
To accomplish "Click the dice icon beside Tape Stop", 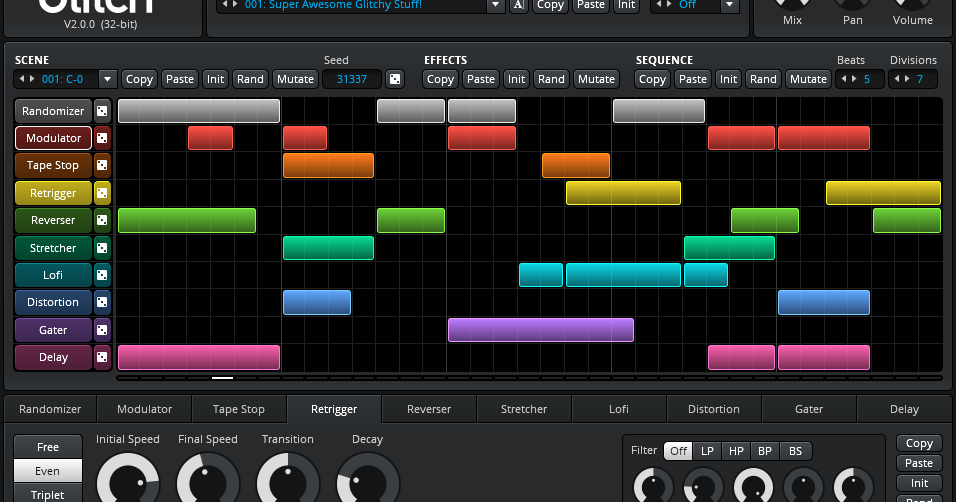I will (x=102, y=165).
